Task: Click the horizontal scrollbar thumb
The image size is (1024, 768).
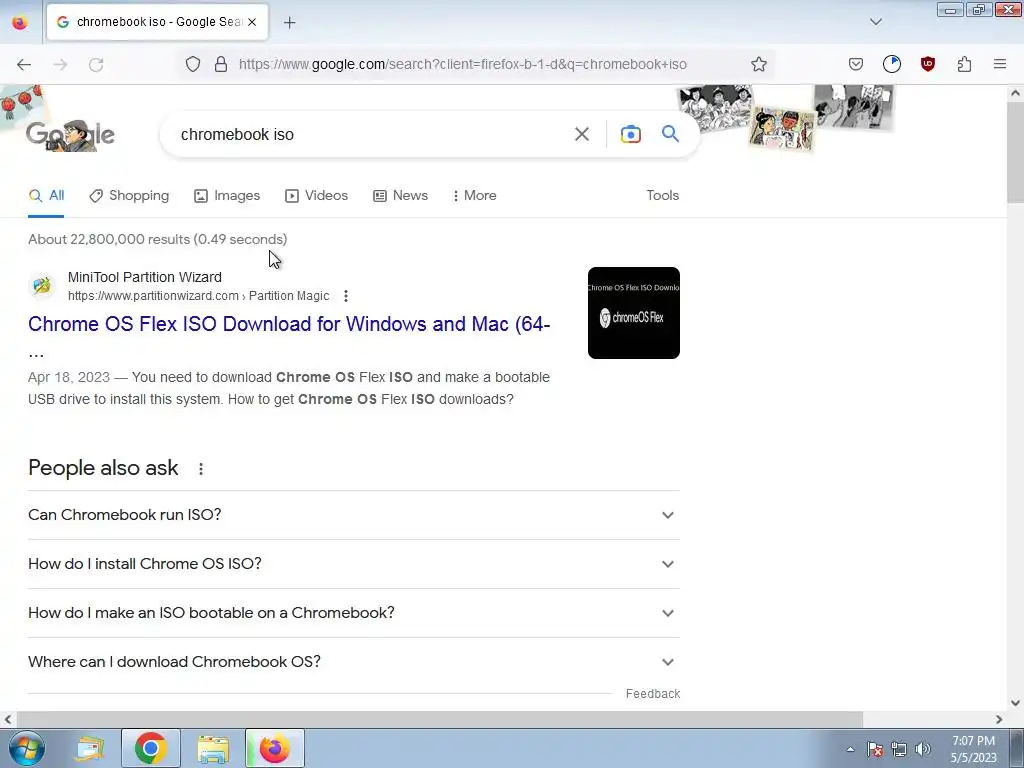Action: click(x=439, y=719)
